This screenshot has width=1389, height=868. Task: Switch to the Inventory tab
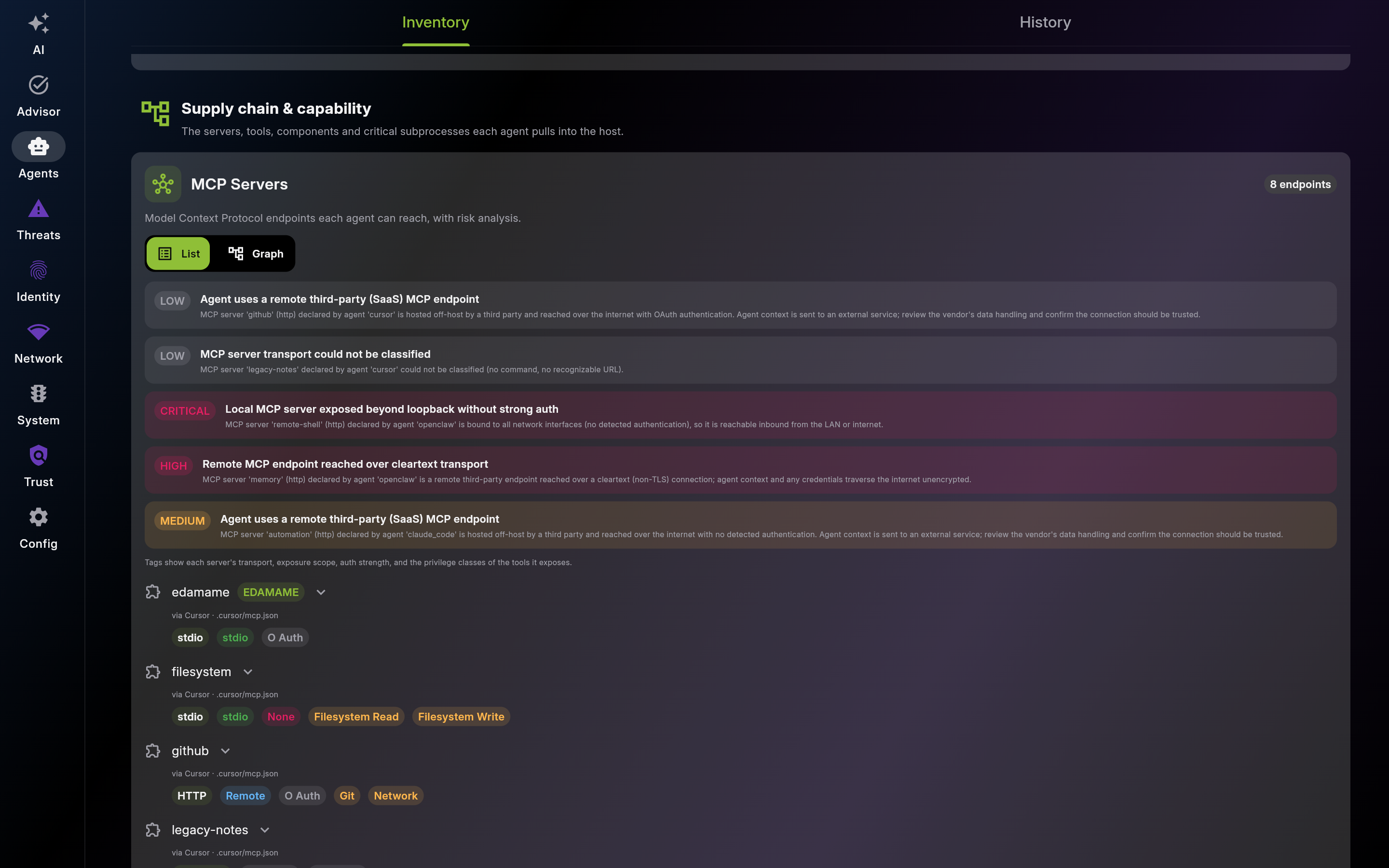point(436,22)
